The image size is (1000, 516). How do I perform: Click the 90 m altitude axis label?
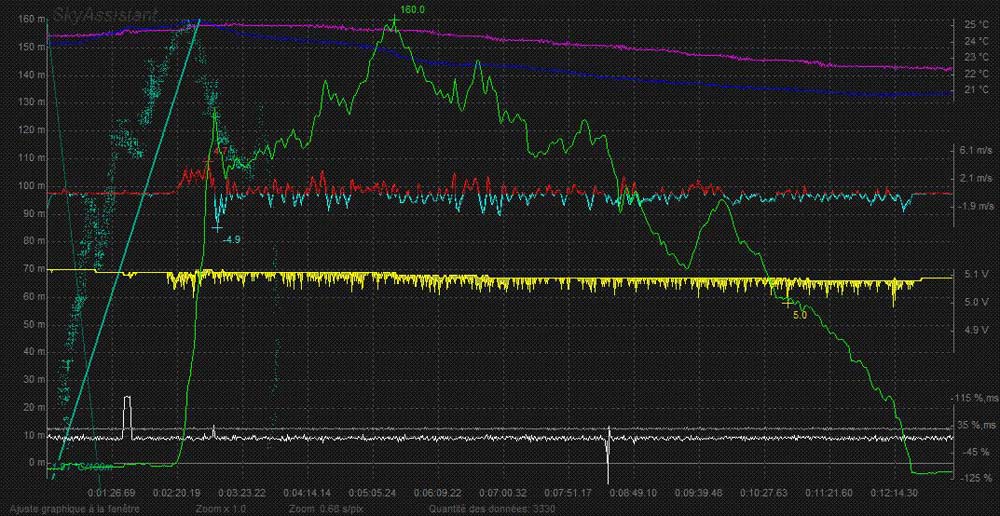[x=34, y=214]
